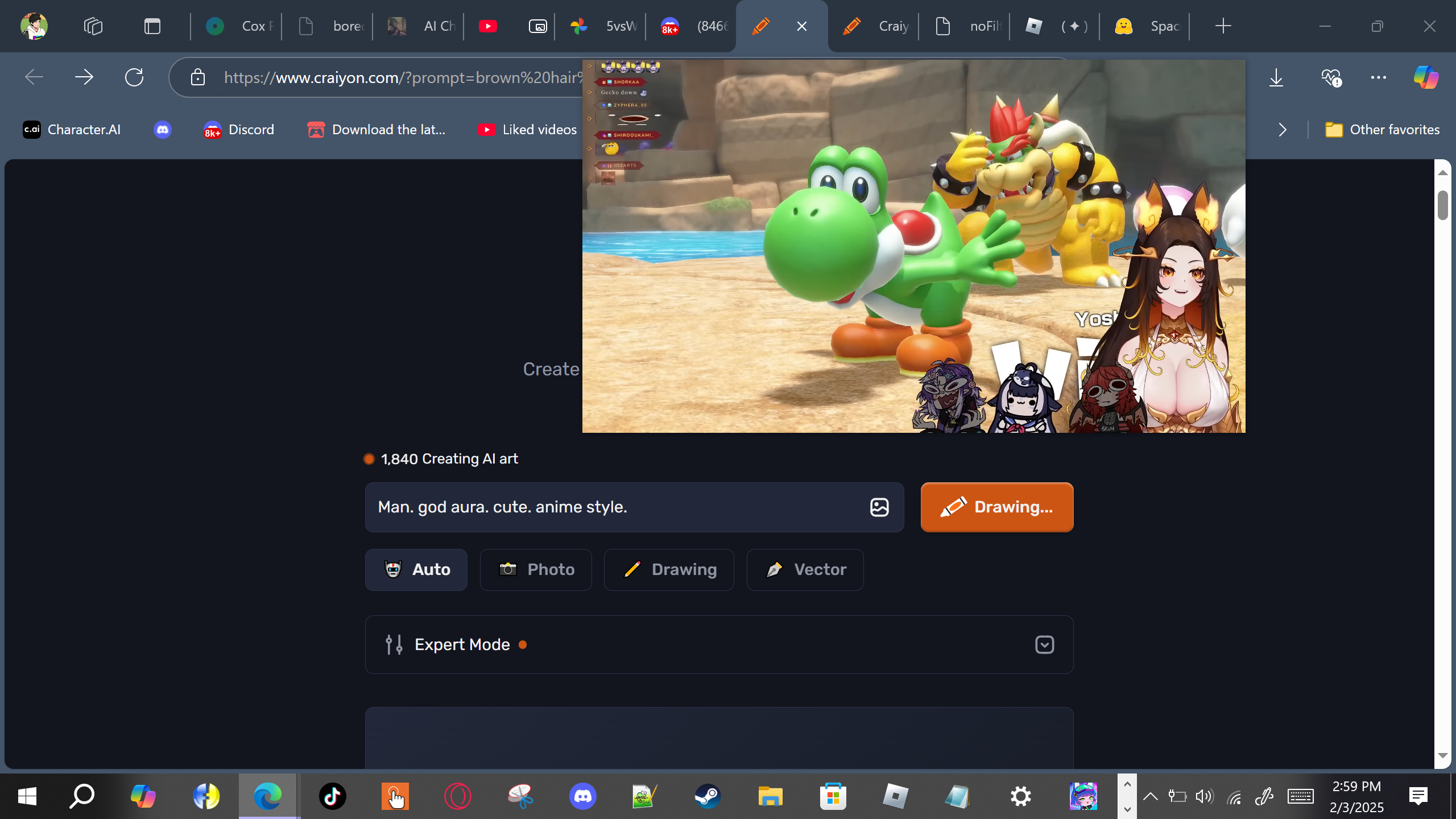Viewport: 1456px width, 819px height.
Task: Click the scroll down arrow of page scrollbar
Action: tap(1443, 755)
